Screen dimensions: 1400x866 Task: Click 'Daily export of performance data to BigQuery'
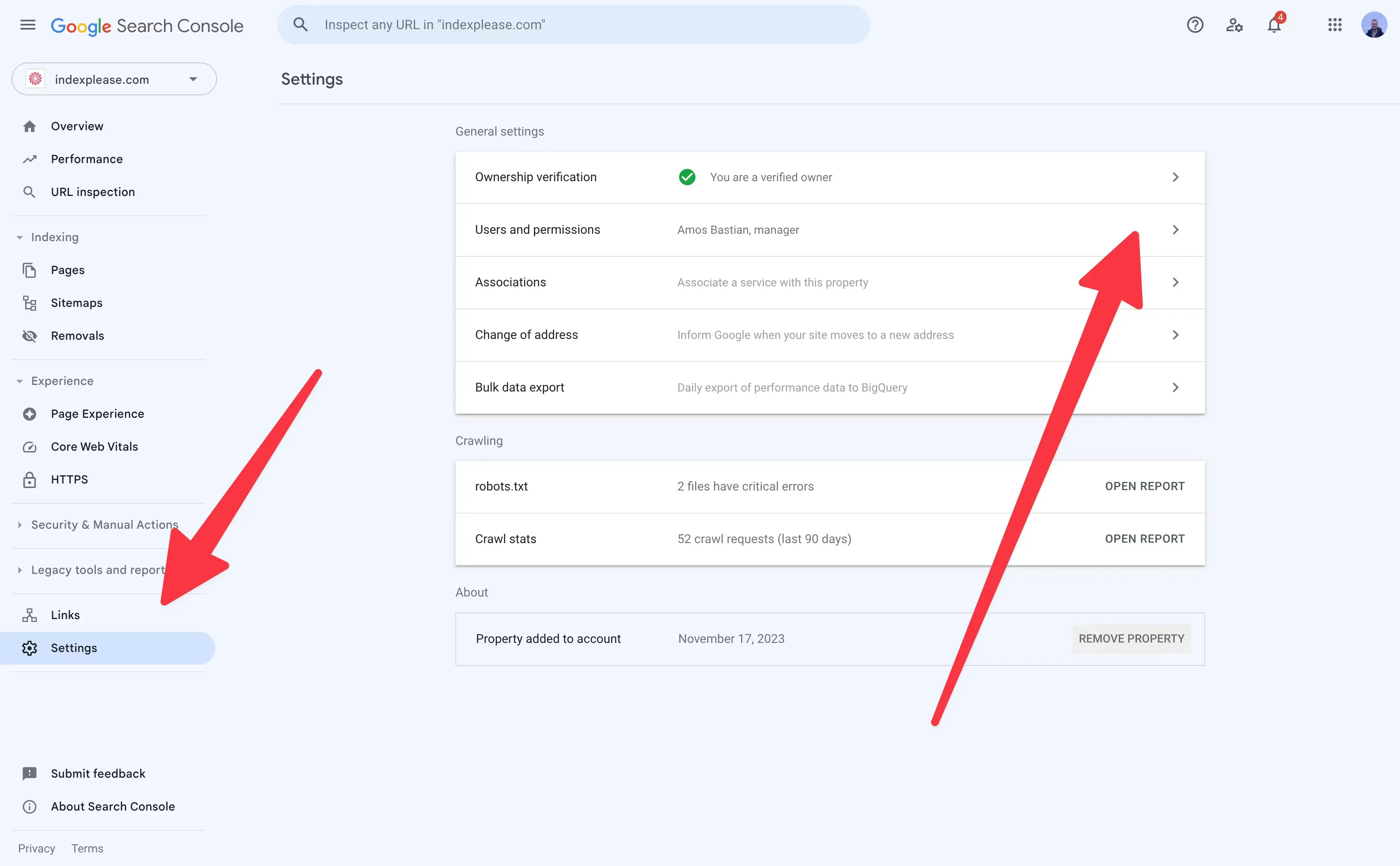tap(792, 387)
